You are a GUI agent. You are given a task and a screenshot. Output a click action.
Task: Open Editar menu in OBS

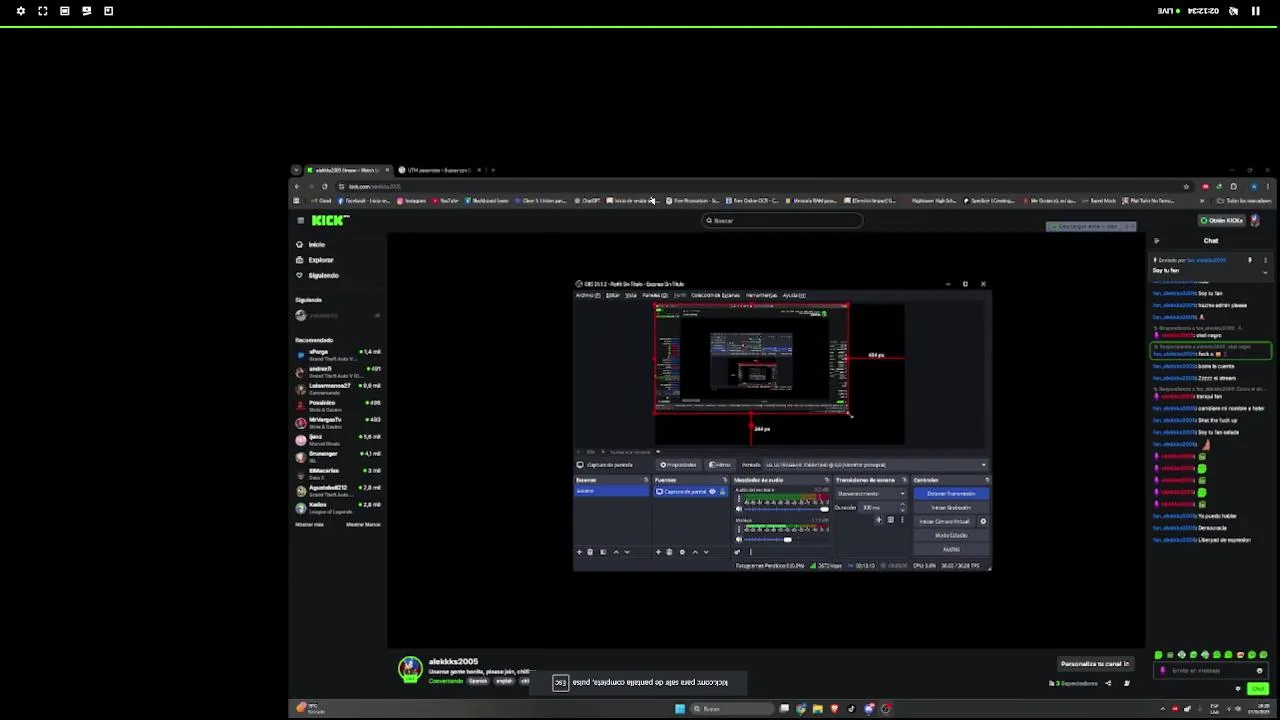pos(613,295)
